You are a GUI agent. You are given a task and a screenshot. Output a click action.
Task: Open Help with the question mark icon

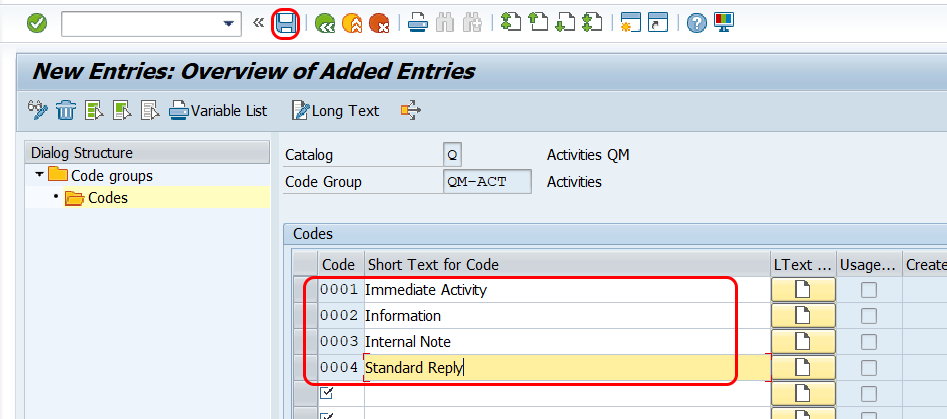coord(696,24)
